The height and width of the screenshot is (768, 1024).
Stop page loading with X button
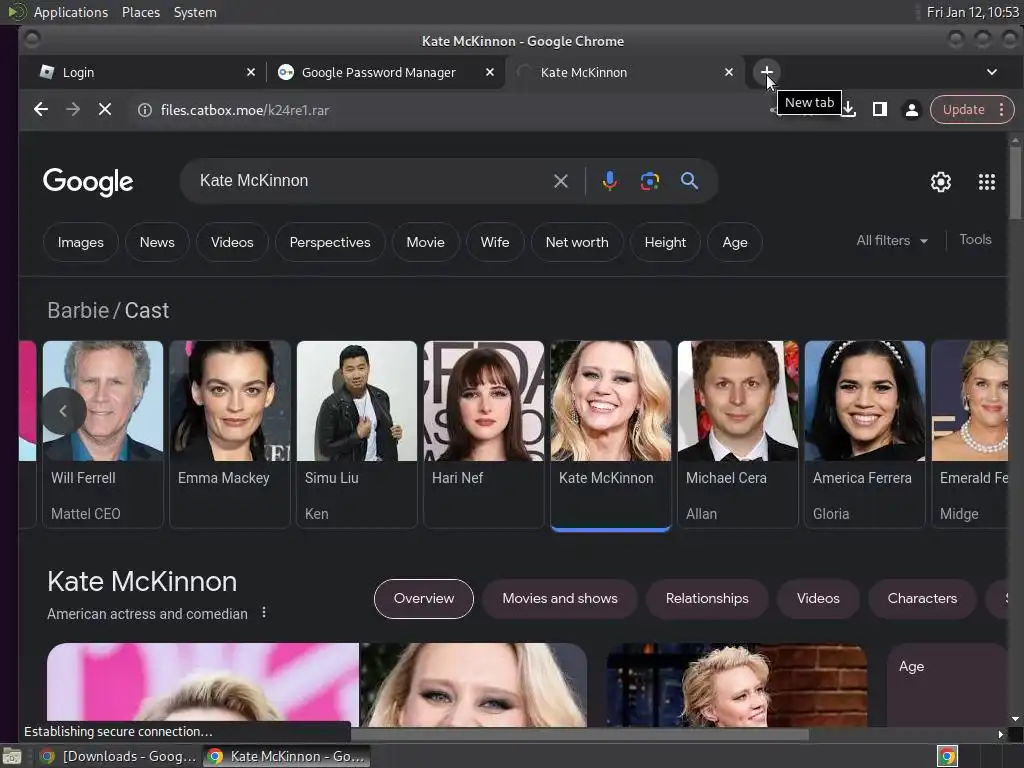tap(104, 109)
